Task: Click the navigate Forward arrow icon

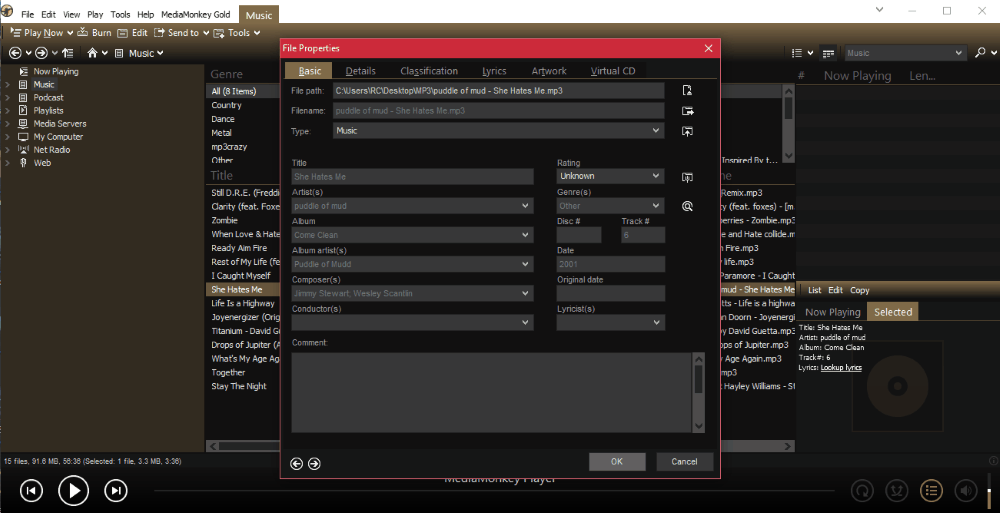Action: click(x=41, y=53)
